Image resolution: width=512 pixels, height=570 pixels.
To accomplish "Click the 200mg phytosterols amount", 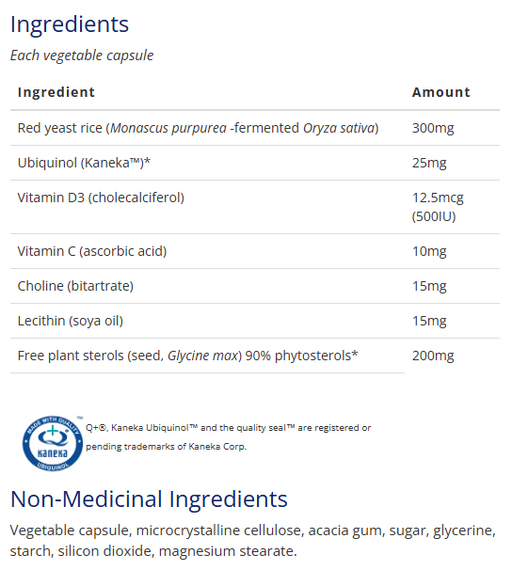I will [433, 356].
